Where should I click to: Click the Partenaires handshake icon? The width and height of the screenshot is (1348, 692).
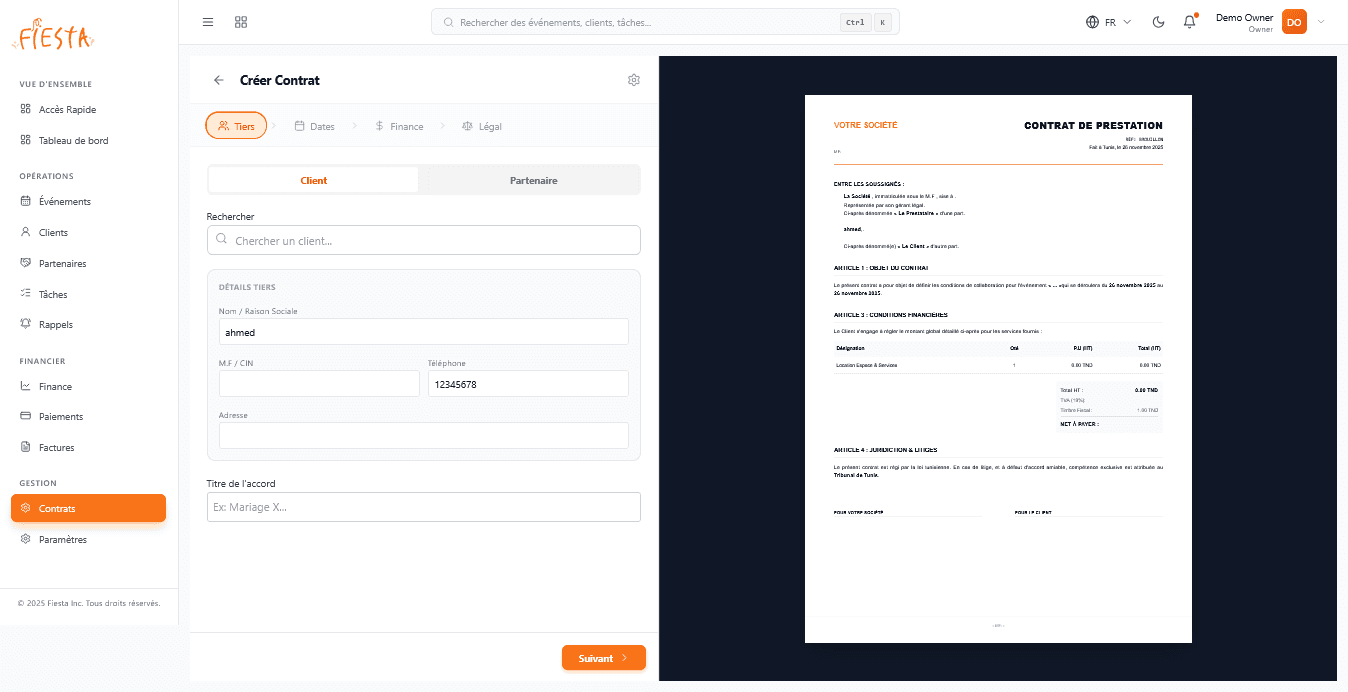pos(26,263)
